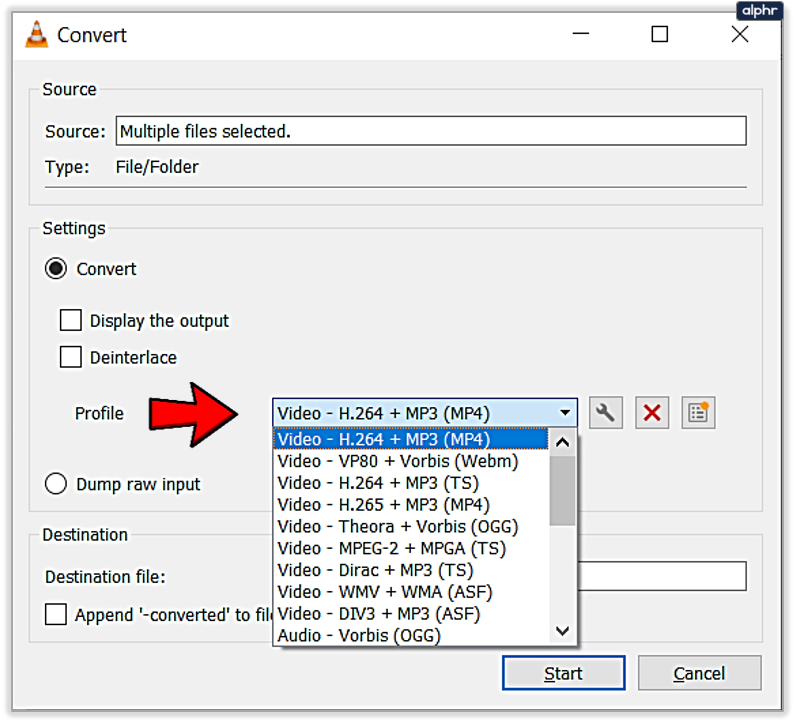Maximize the Convert window
The image size is (795, 723).
[659, 34]
